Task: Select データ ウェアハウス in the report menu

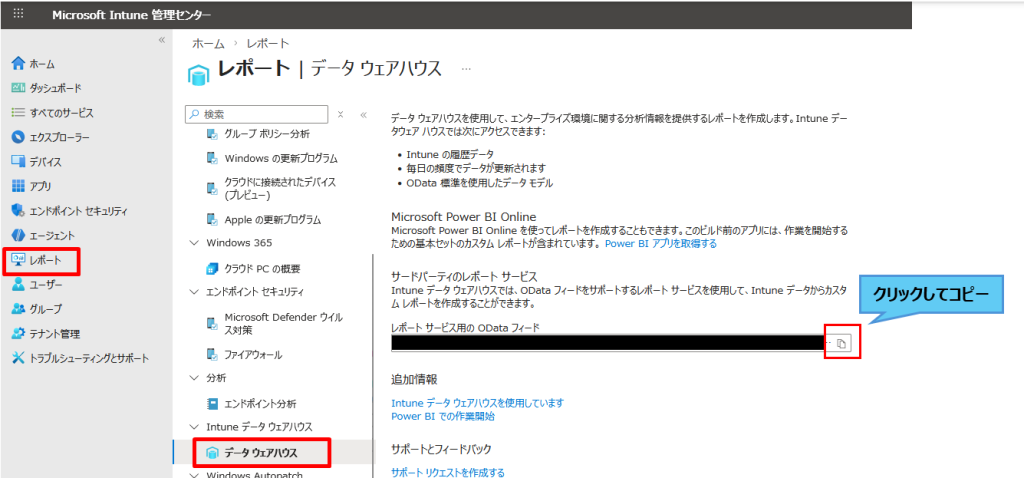Action: pyautogui.click(x=261, y=453)
